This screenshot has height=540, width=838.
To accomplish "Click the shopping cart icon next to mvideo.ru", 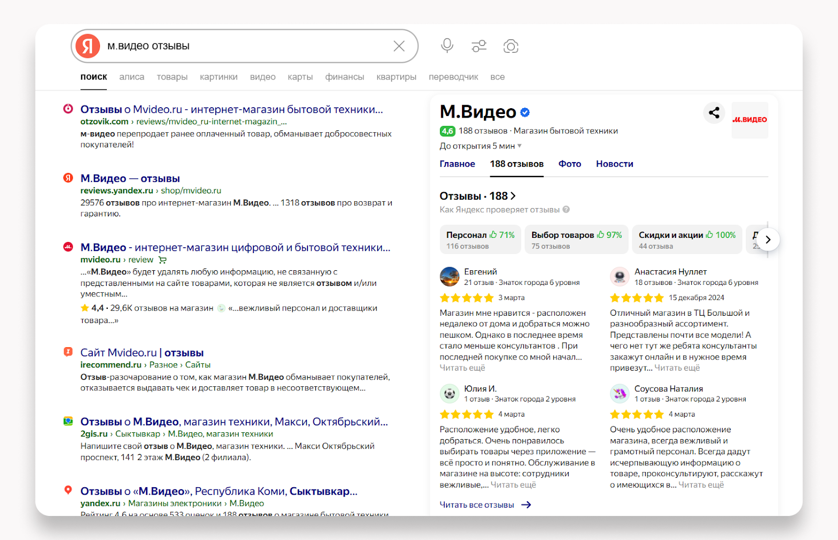I will point(162,260).
